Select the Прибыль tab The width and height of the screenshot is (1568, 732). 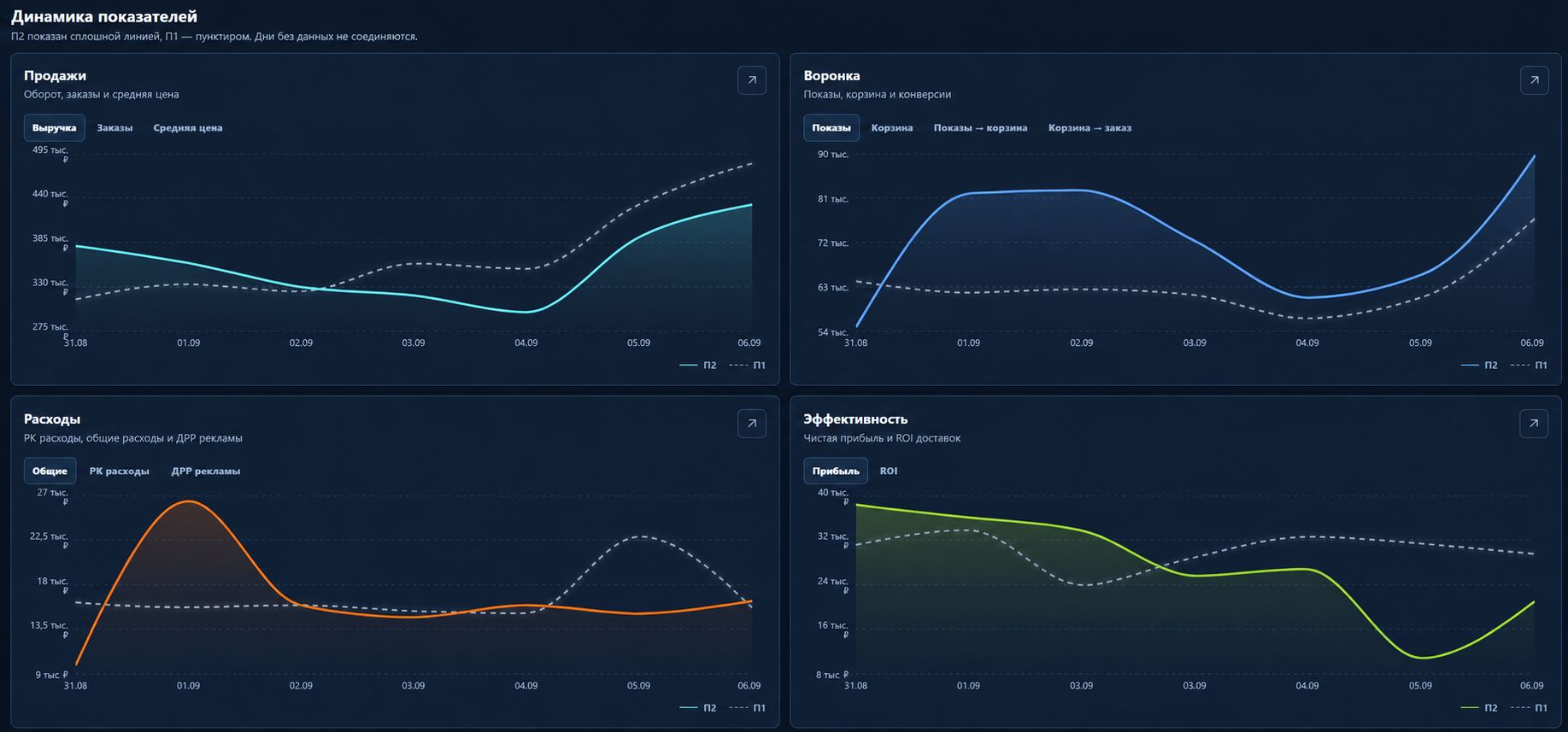coord(836,471)
